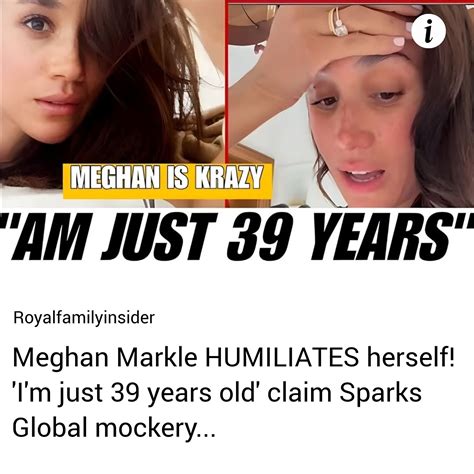Click the word 'Sparks' in the title
This screenshot has width=474, height=474.
[380, 393]
